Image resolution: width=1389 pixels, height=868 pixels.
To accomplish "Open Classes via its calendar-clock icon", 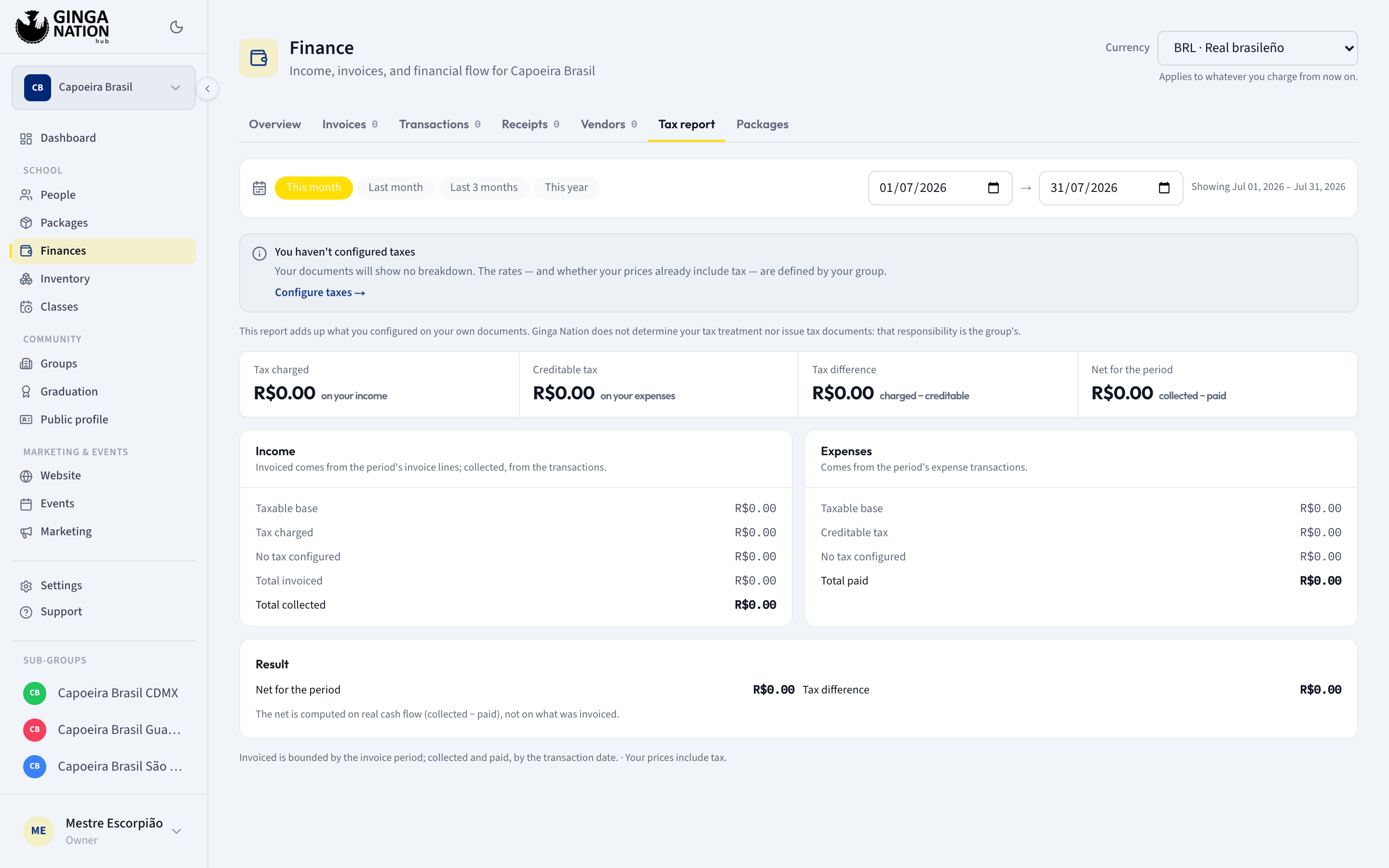I will click(x=26, y=307).
